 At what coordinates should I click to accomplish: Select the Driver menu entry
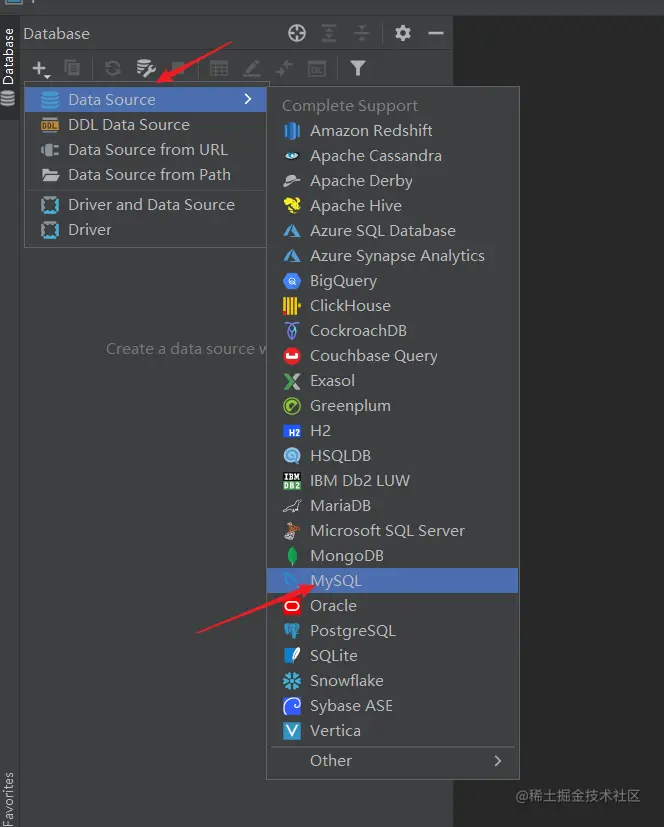click(x=146, y=230)
